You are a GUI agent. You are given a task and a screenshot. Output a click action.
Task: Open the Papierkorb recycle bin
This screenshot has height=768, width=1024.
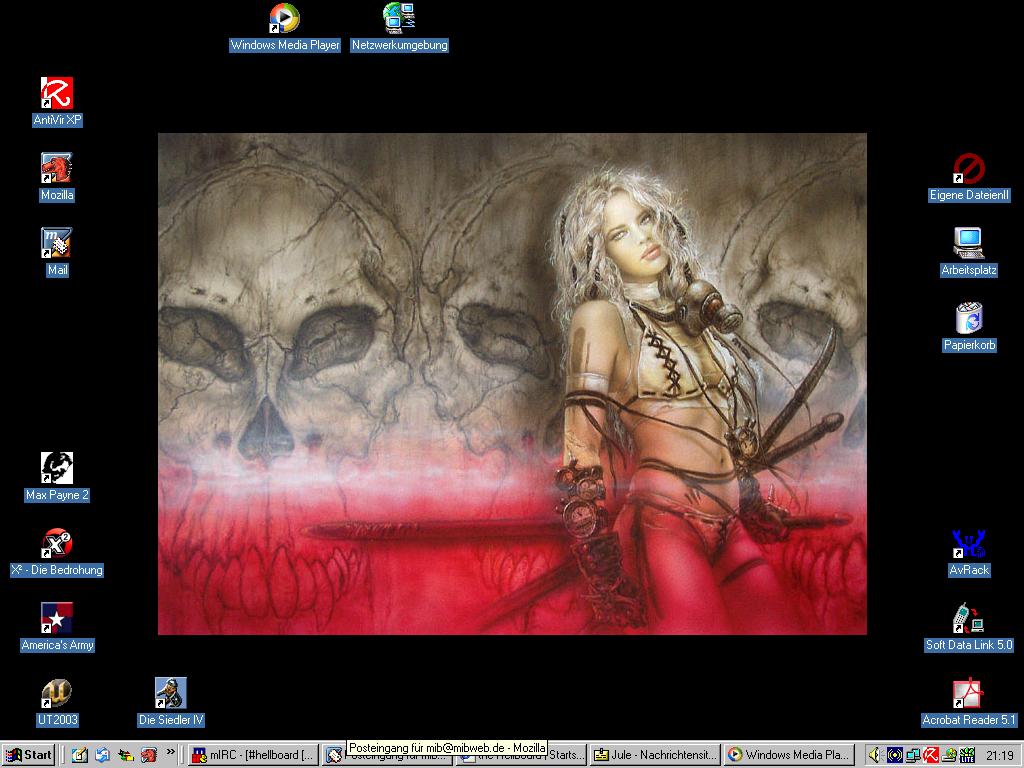pyautogui.click(x=968, y=319)
